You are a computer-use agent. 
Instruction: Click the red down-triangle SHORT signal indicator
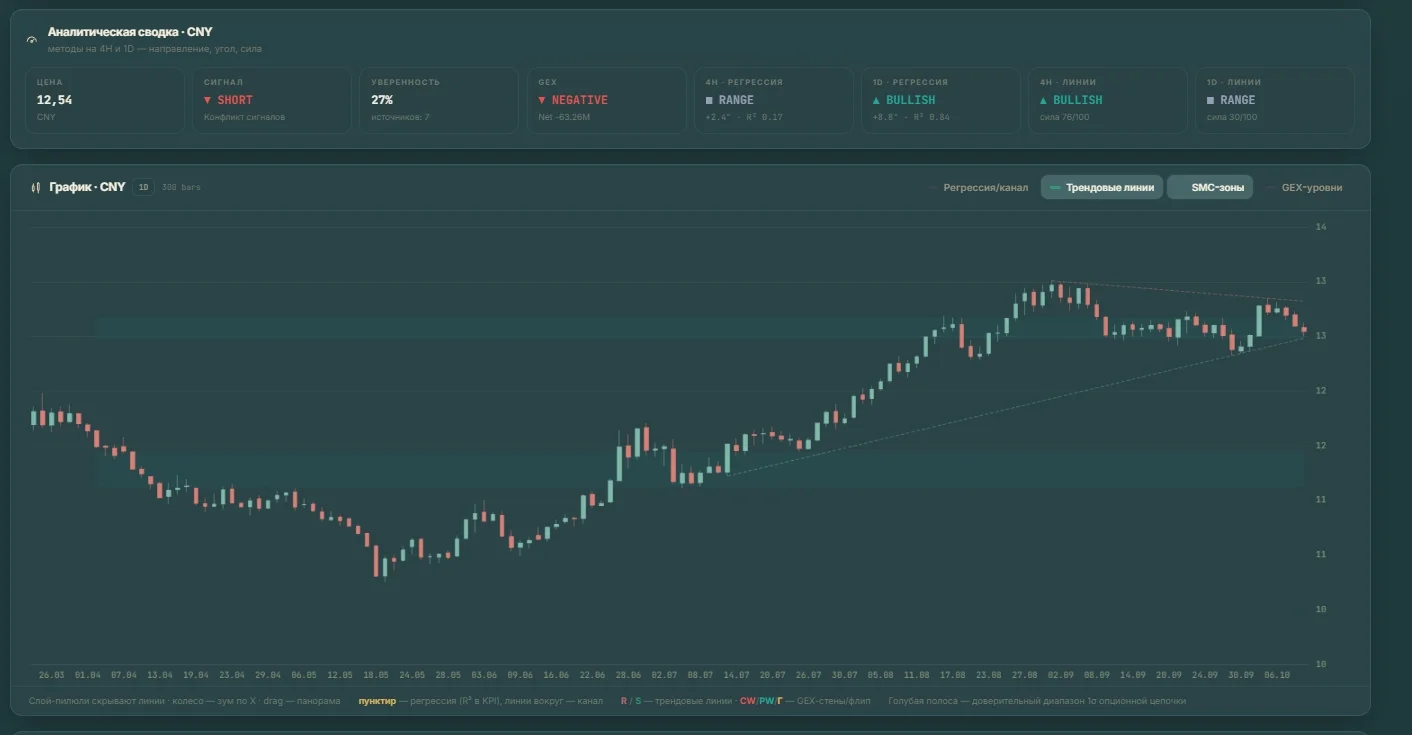tap(207, 100)
